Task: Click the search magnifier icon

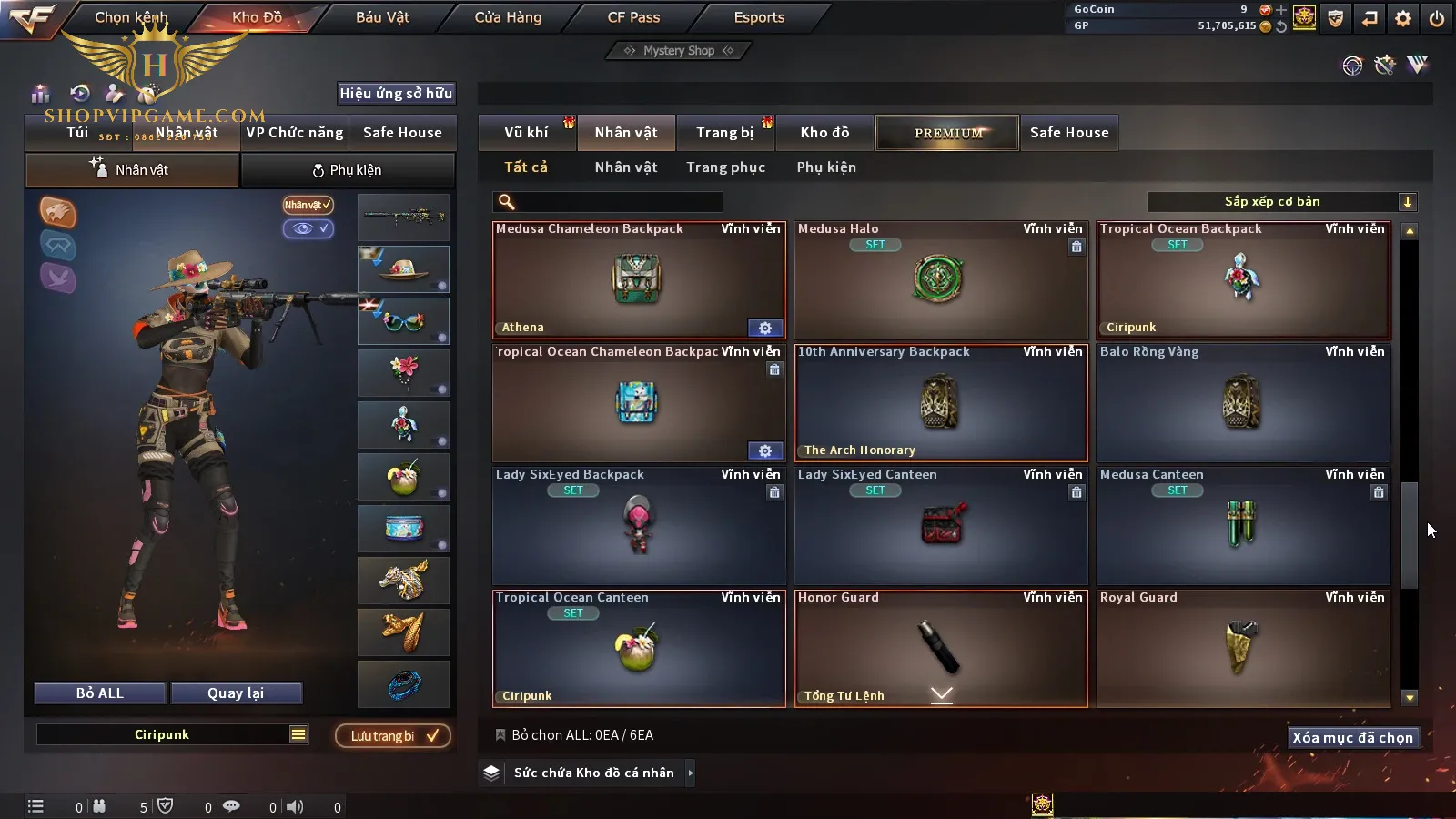Action: [507, 202]
